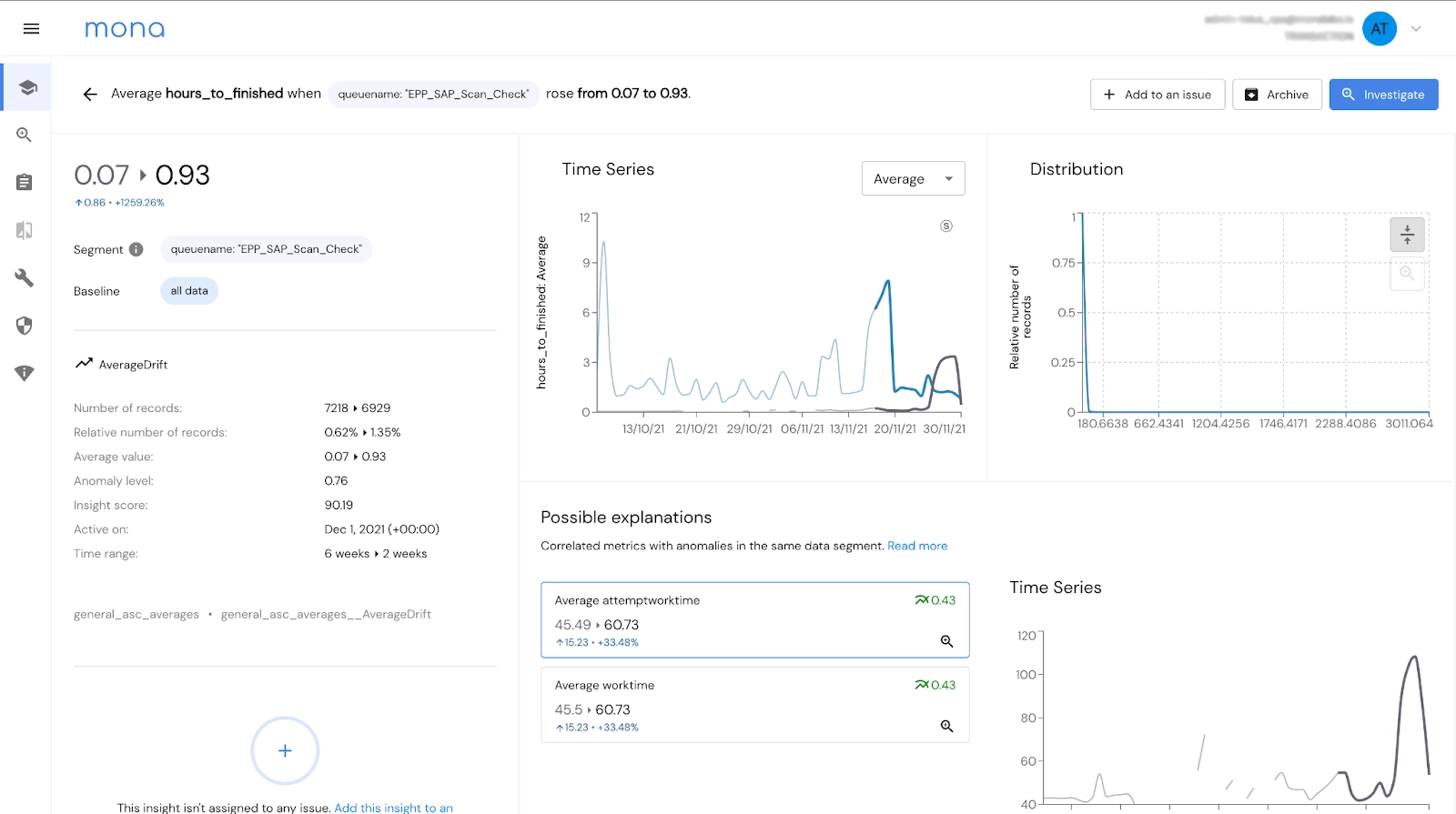1456x814 pixels.
Task: Select the Average attemptworktime explanation card
Action: coord(755,620)
